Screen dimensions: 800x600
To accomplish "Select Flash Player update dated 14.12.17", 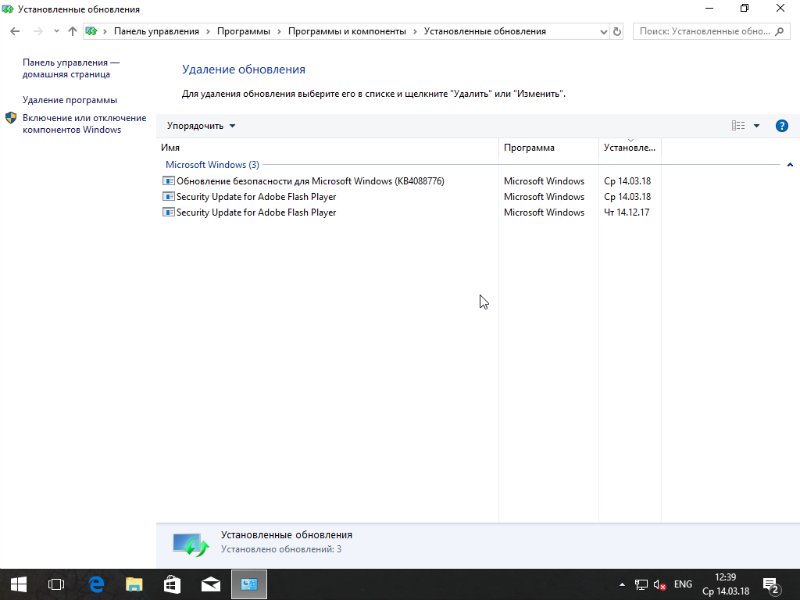I will 256,213.
